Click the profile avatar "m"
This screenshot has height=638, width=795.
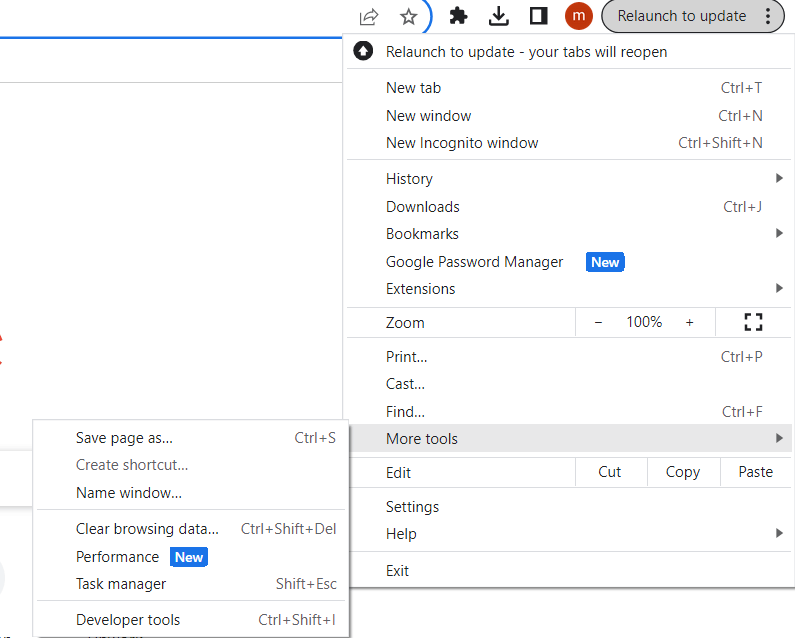578,16
